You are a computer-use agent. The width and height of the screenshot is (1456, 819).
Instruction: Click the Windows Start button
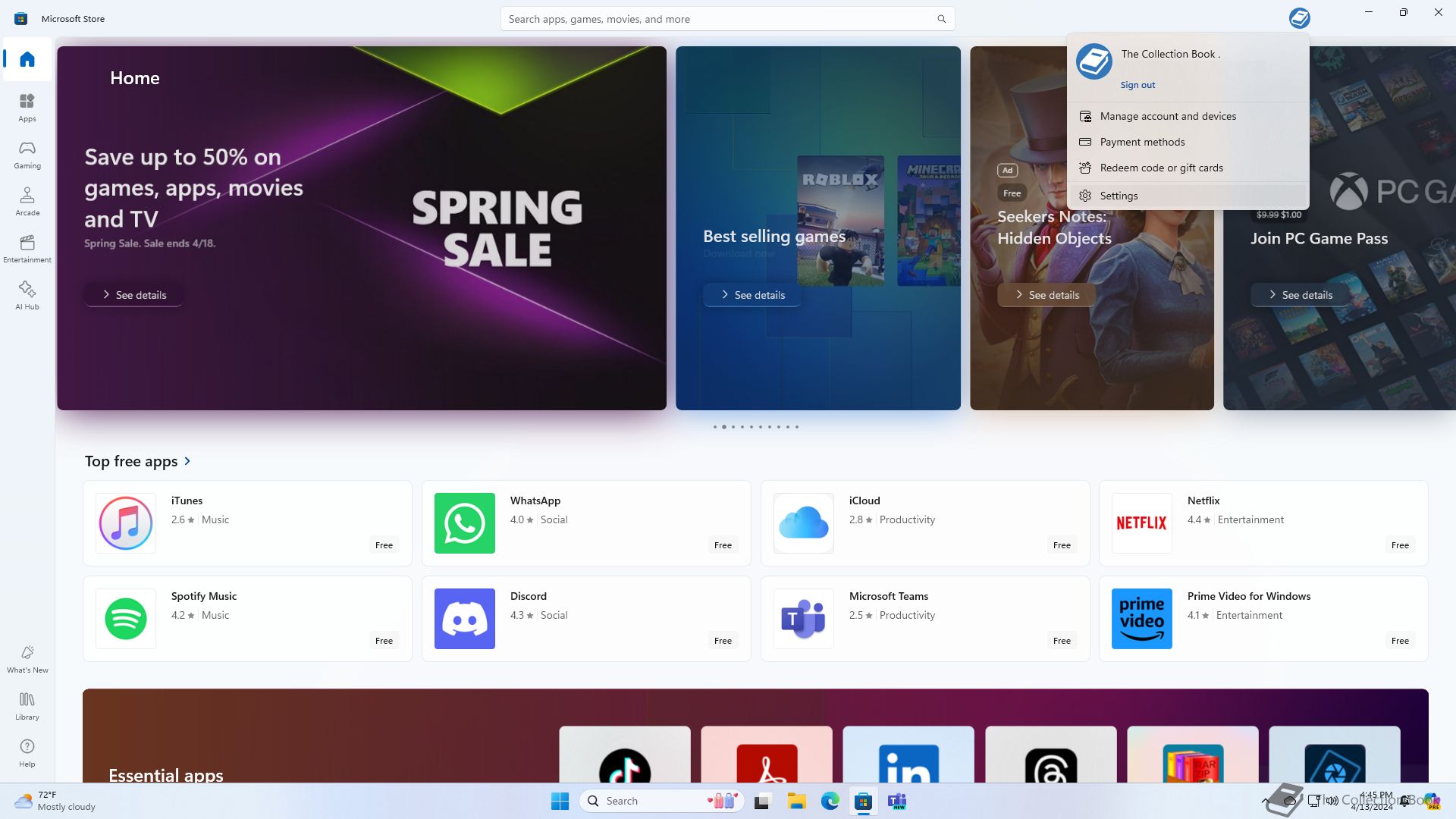560,801
